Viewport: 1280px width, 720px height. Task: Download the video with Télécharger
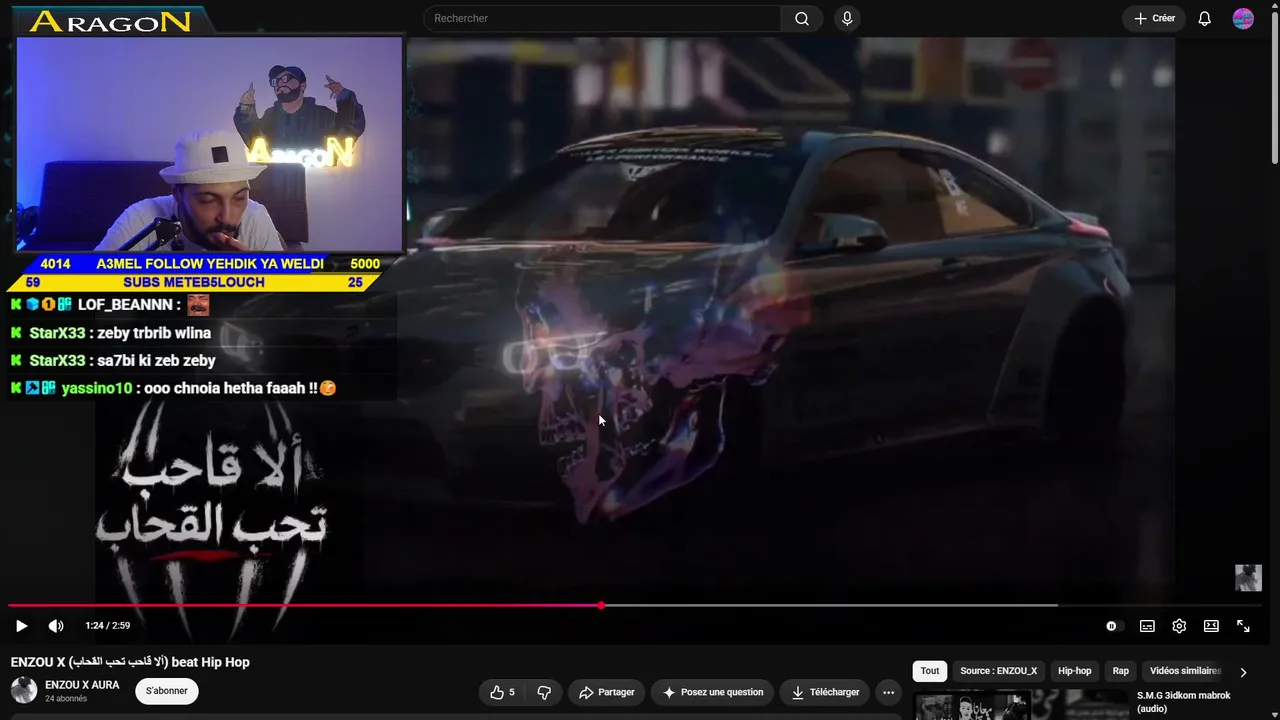(825, 692)
